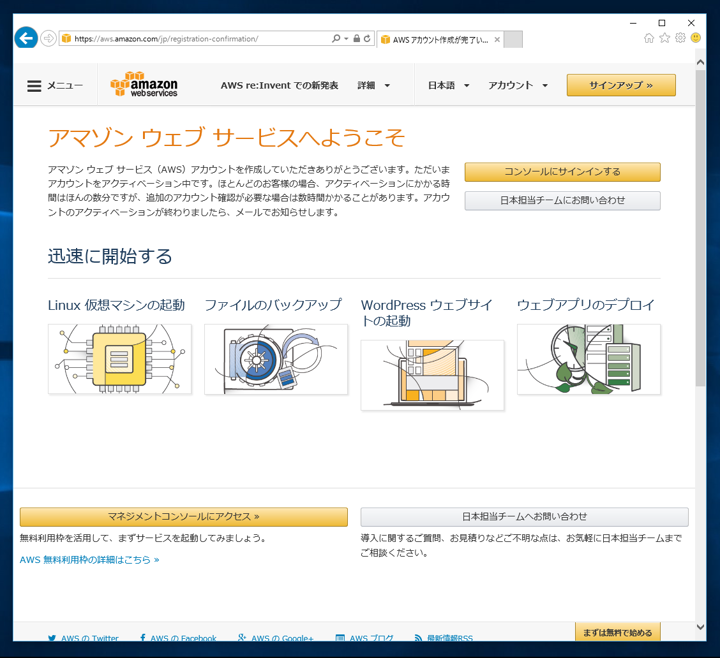This screenshot has width=720, height=658.
Task: Click the サインアップ button
Action: pos(621,85)
